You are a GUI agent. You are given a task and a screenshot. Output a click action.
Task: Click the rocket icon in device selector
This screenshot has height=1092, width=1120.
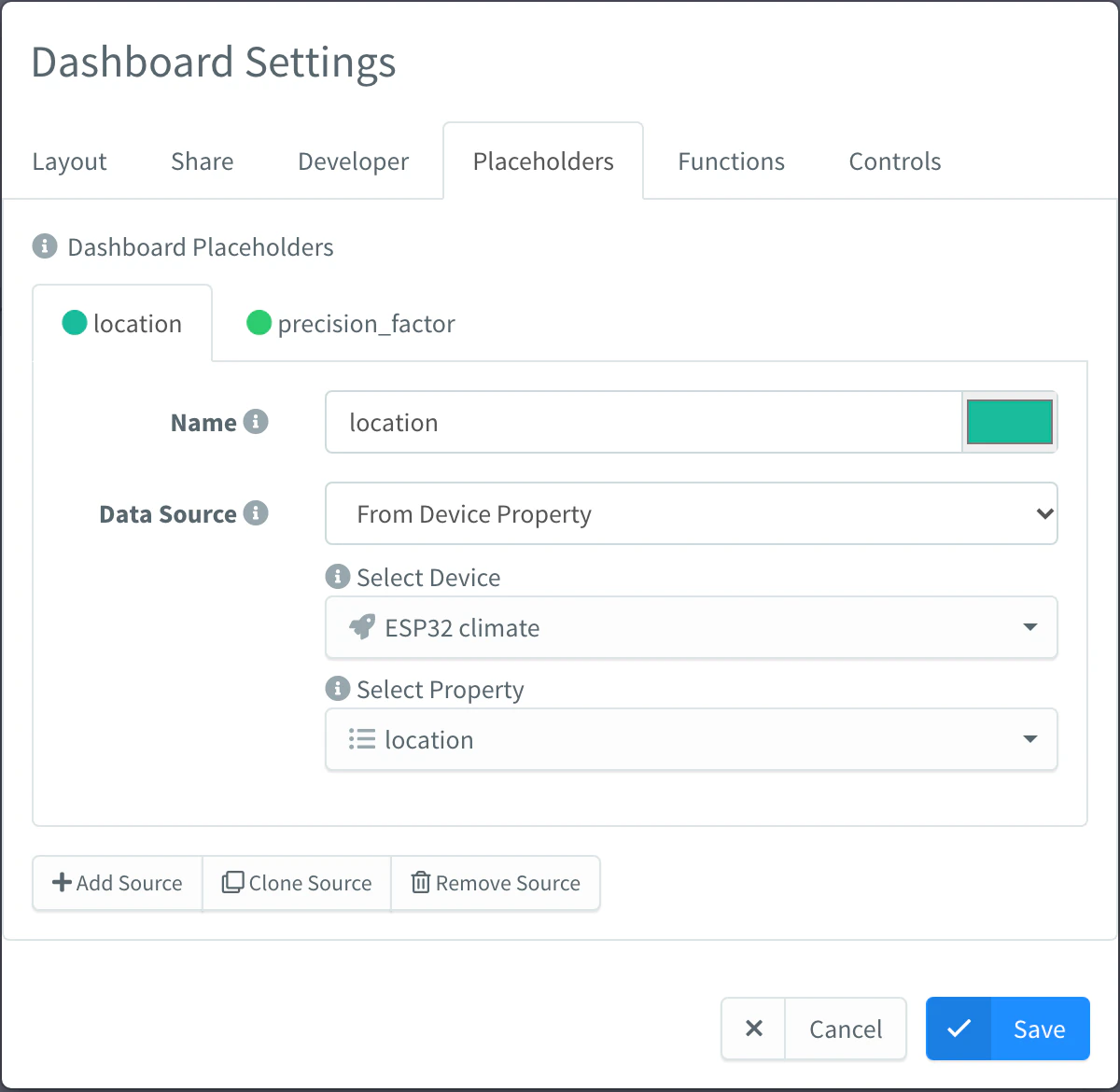[x=362, y=627]
